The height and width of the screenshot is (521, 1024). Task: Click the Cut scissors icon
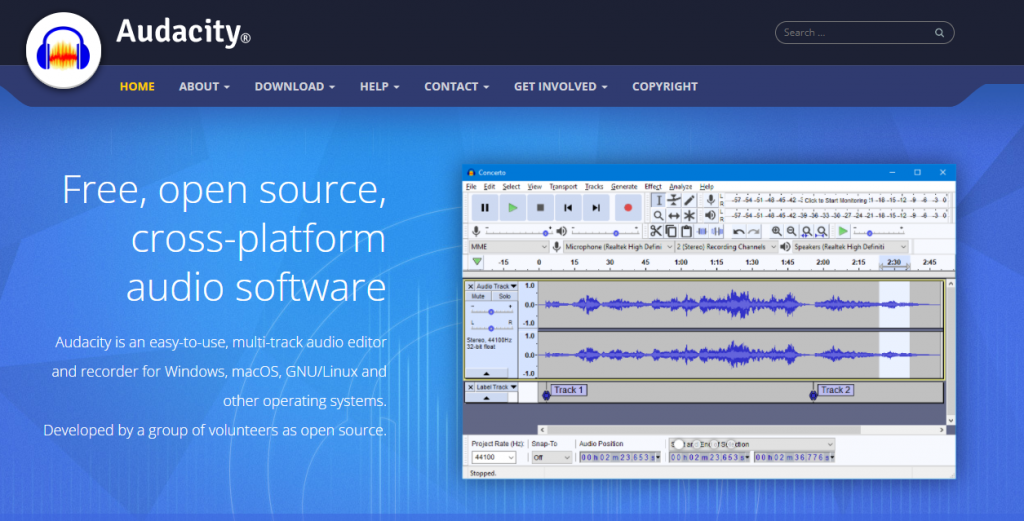point(656,231)
